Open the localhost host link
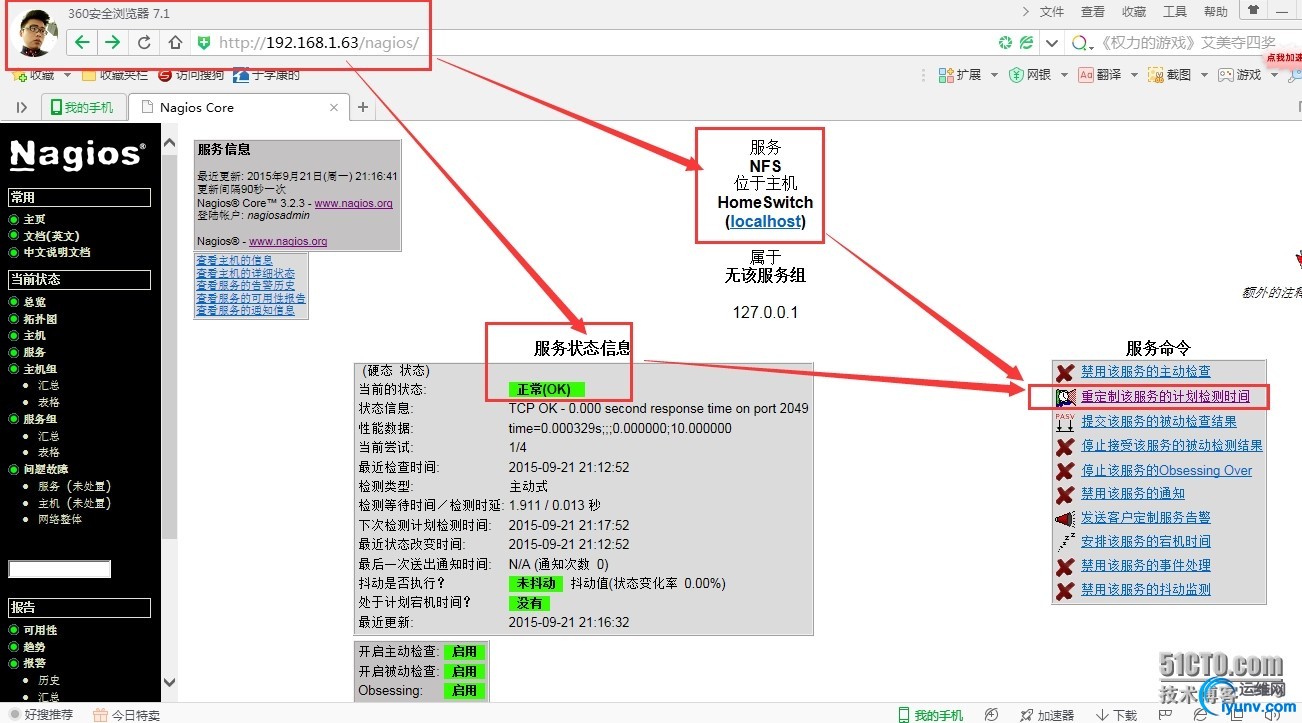 pyautogui.click(x=765, y=221)
